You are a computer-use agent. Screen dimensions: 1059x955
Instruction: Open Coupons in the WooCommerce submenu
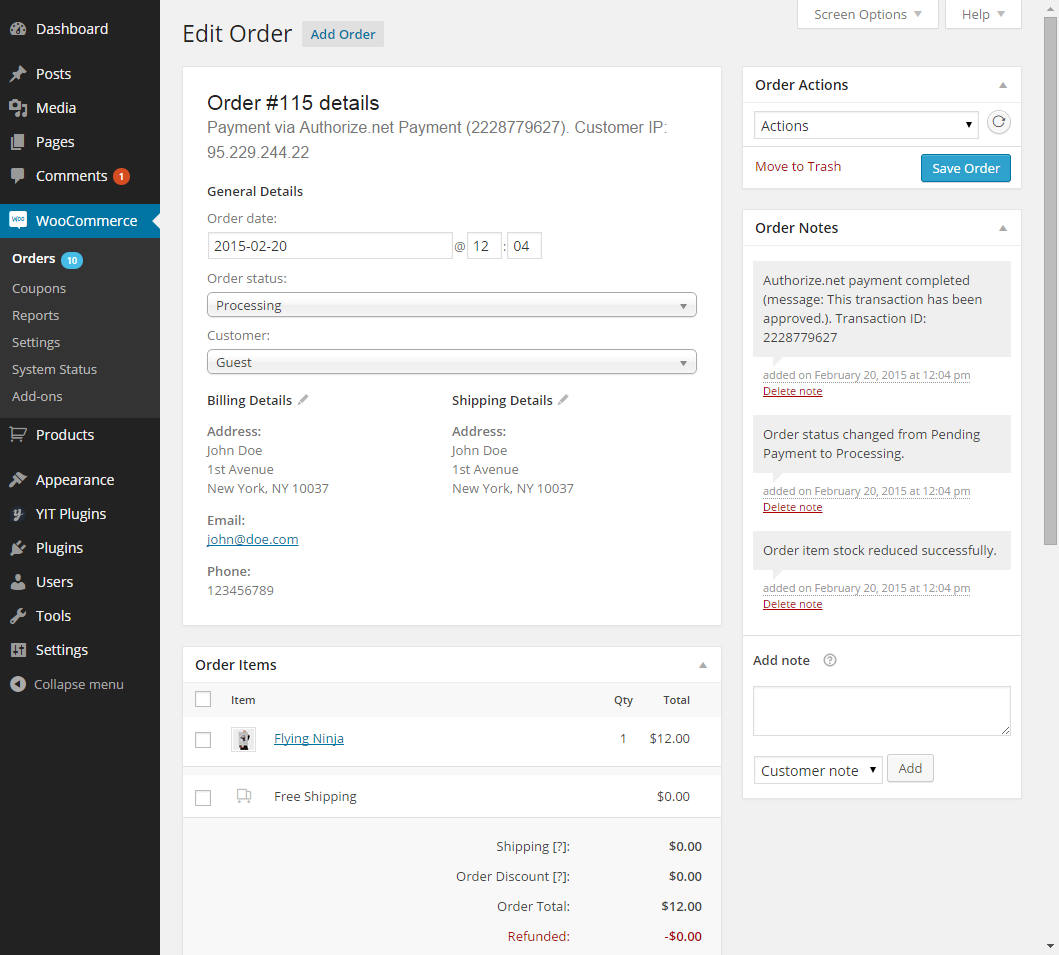click(x=39, y=288)
